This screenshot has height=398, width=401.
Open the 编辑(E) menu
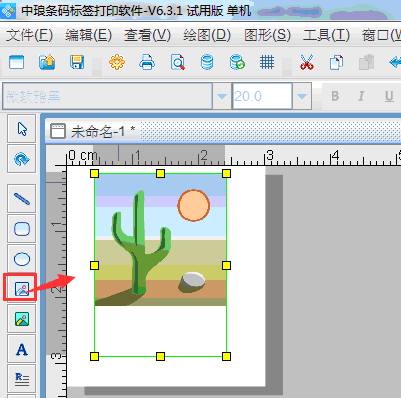(x=89, y=35)
